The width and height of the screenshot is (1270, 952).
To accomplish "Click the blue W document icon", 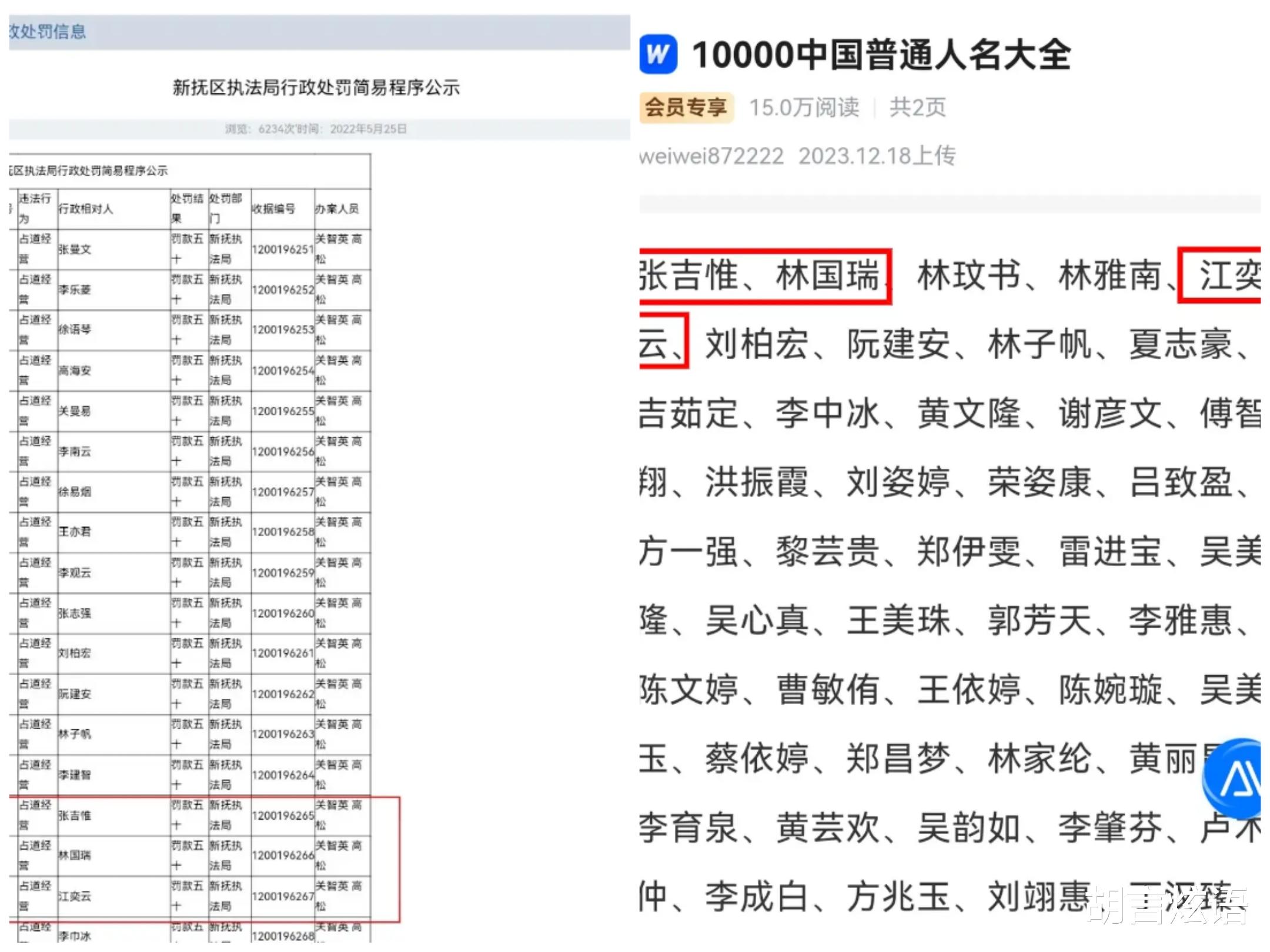I will click(x=658, y=55).
